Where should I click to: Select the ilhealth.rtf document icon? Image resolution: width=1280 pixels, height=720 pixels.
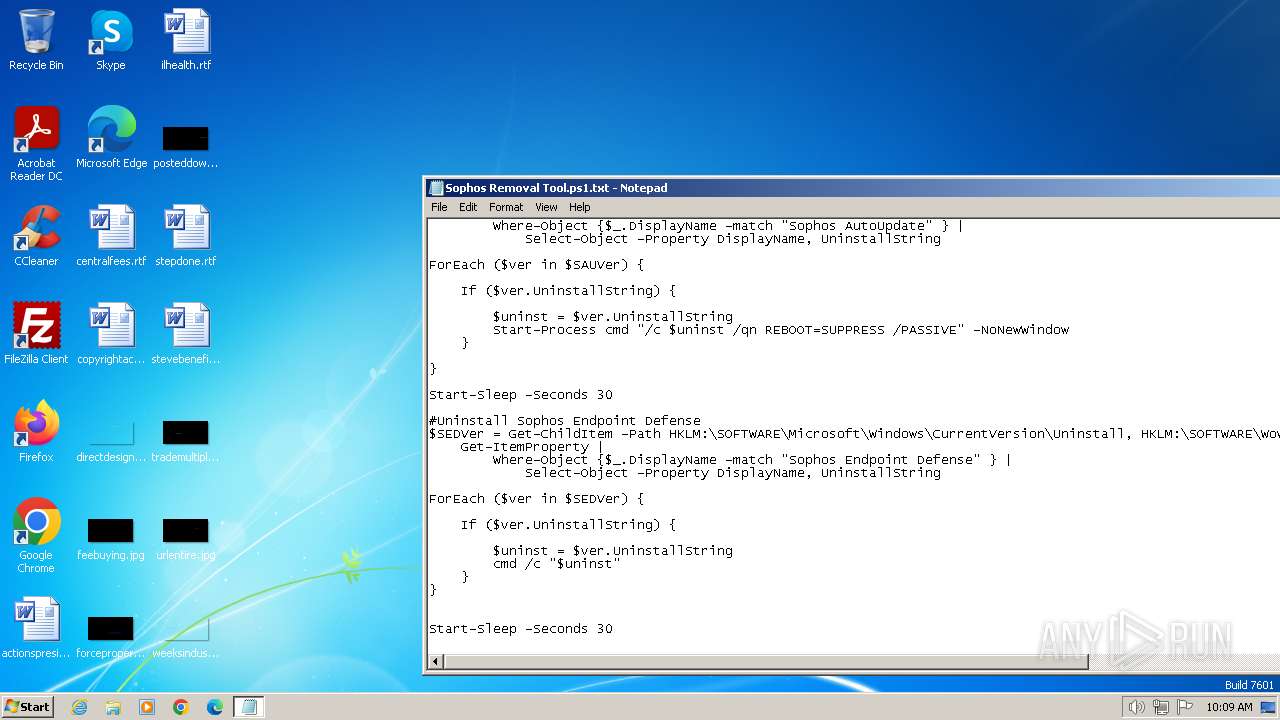tap(186, 40)
